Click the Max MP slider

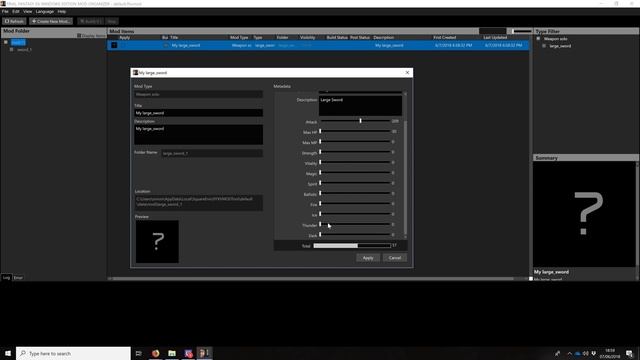click(x=355, y=142)
